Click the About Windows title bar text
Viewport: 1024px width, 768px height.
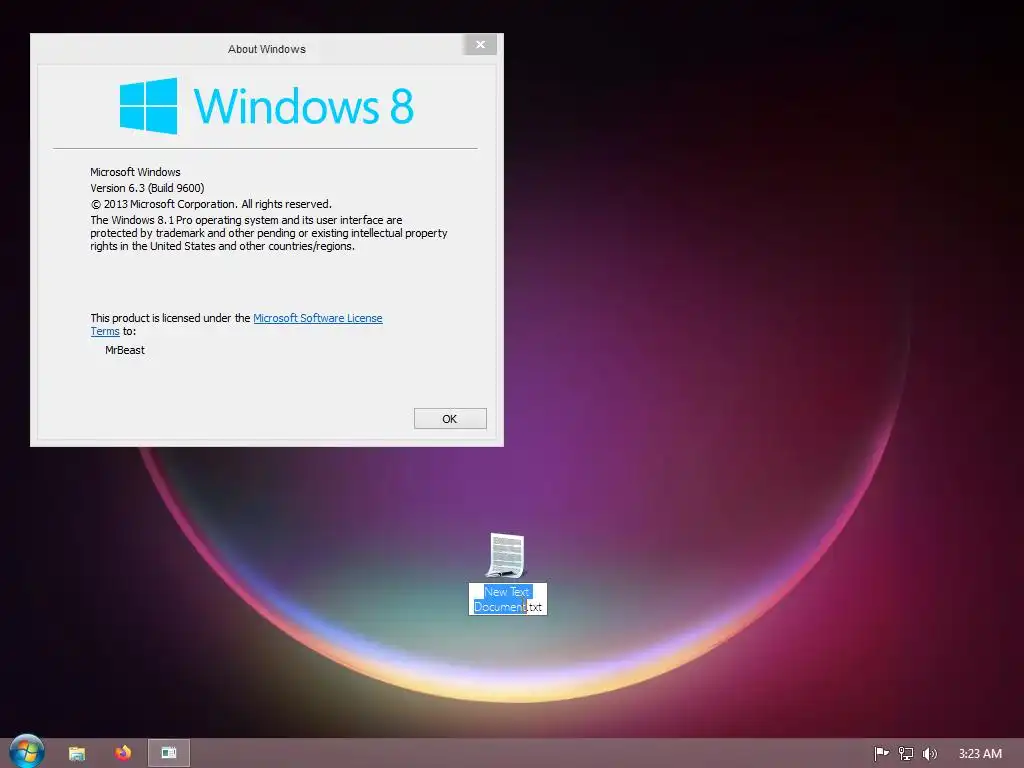point(266,49)
